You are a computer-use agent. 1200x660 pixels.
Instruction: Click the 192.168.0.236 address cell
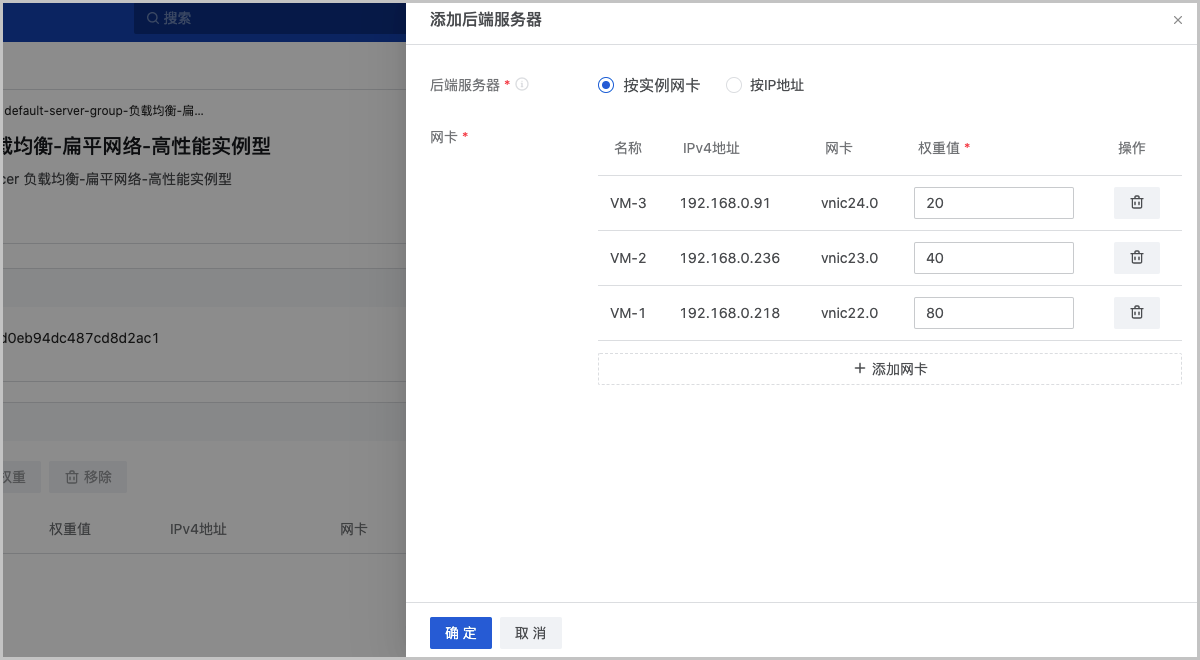(x=729, y=258)
